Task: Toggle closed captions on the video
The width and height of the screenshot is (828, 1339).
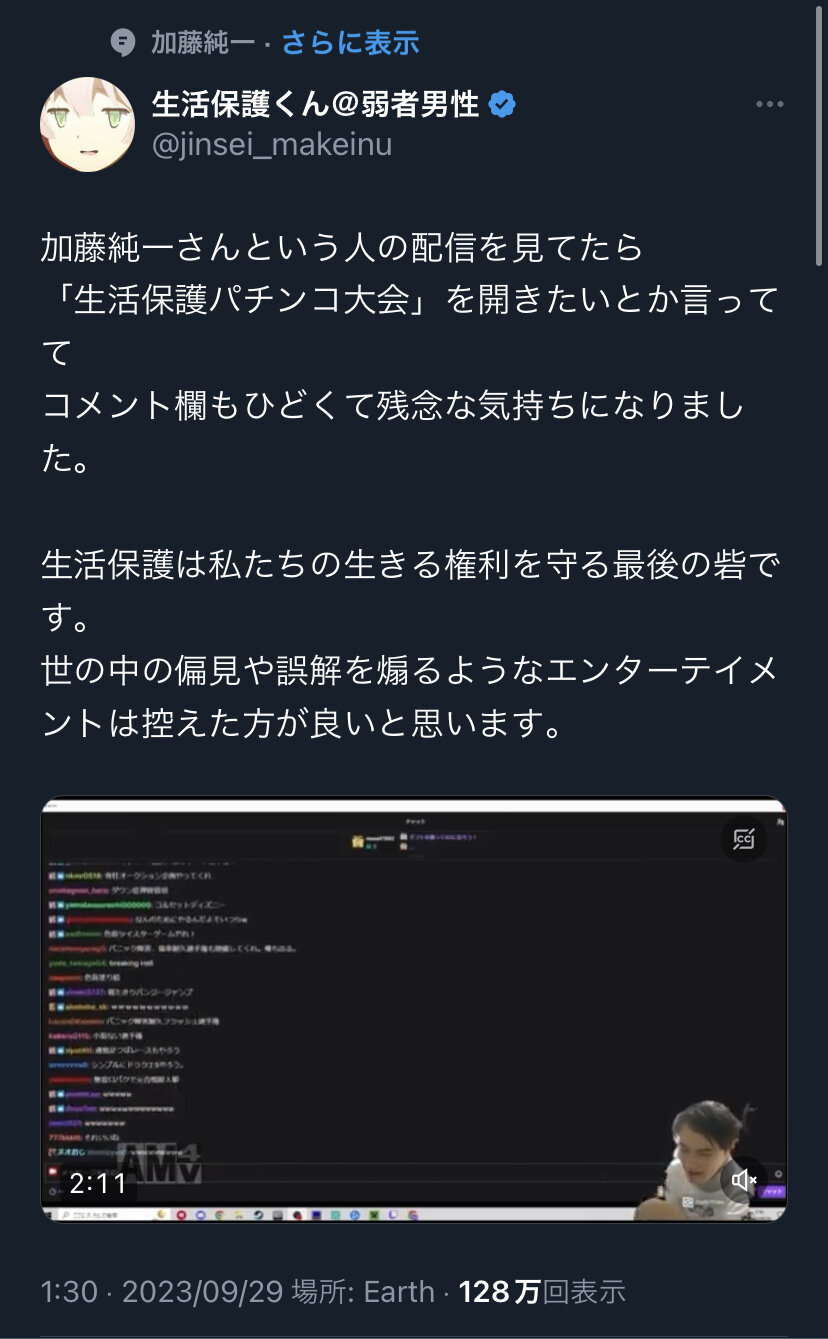Action: pos(743,839)
